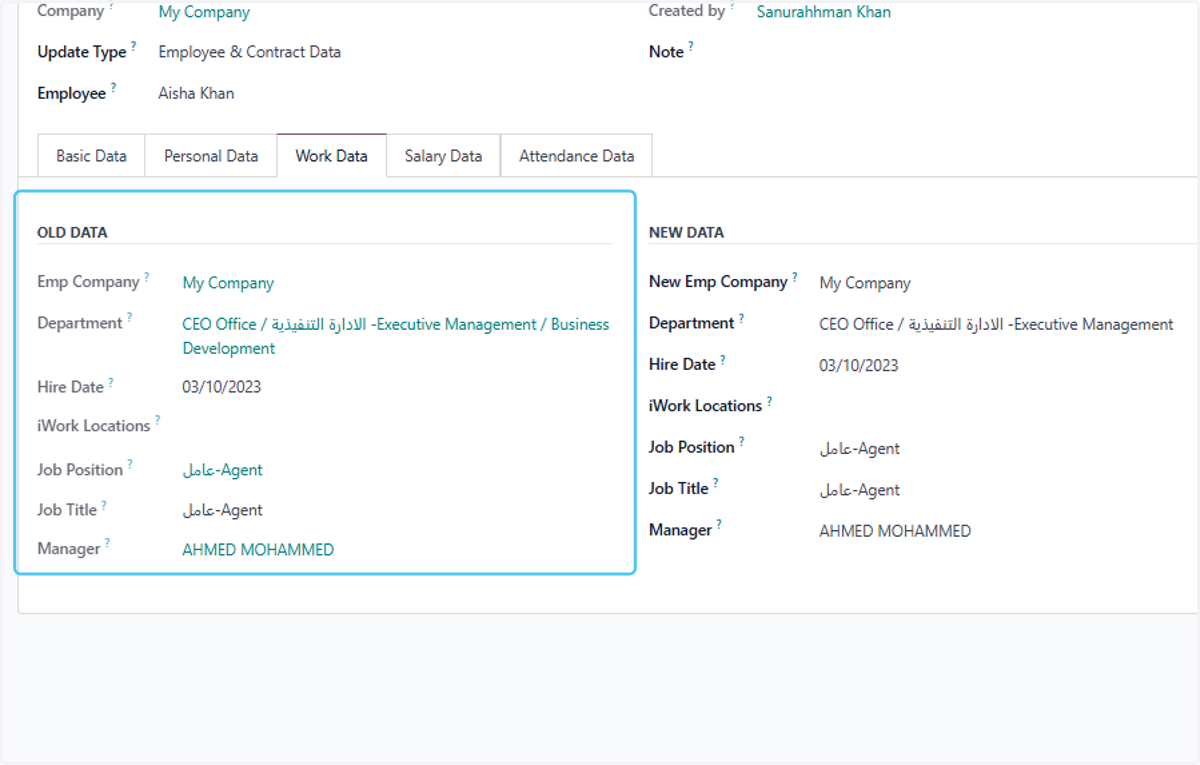Click the help icon next to Note
Image resolution: width=1200 pixels, height=765 pixels.
tap(690, 46)
